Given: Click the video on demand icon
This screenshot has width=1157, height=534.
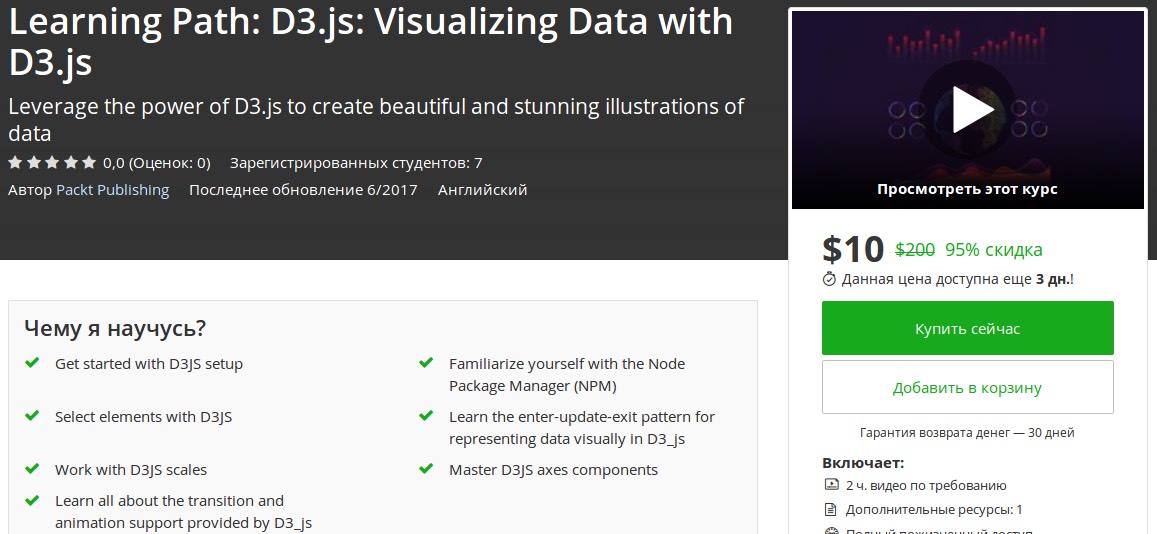Looking at the screenshot, I should click(830, 485).
